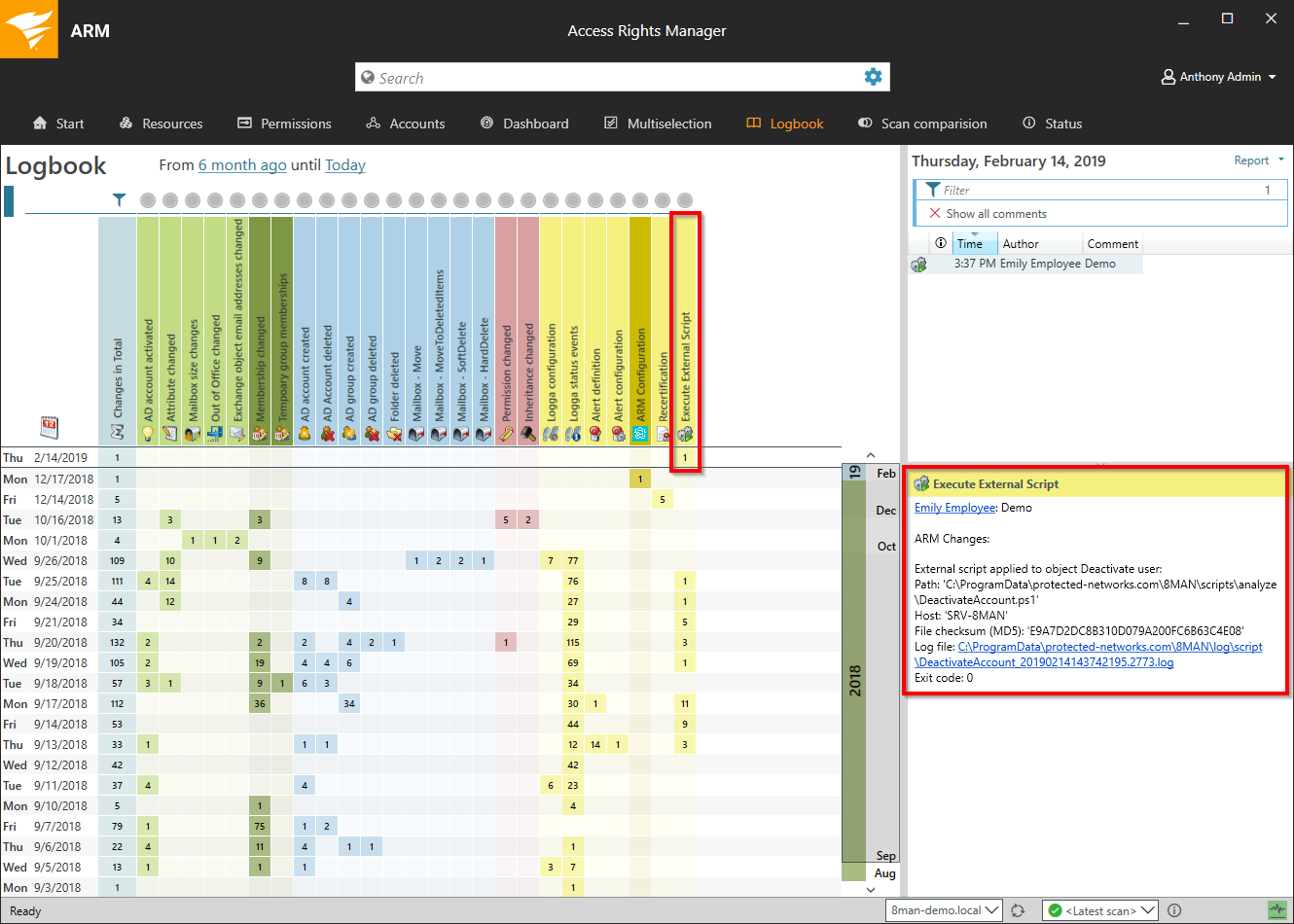The width and height of the screenshot is (1294, 924).
Task: Click the funnel filter icon above columns
Action: point(119,200)
